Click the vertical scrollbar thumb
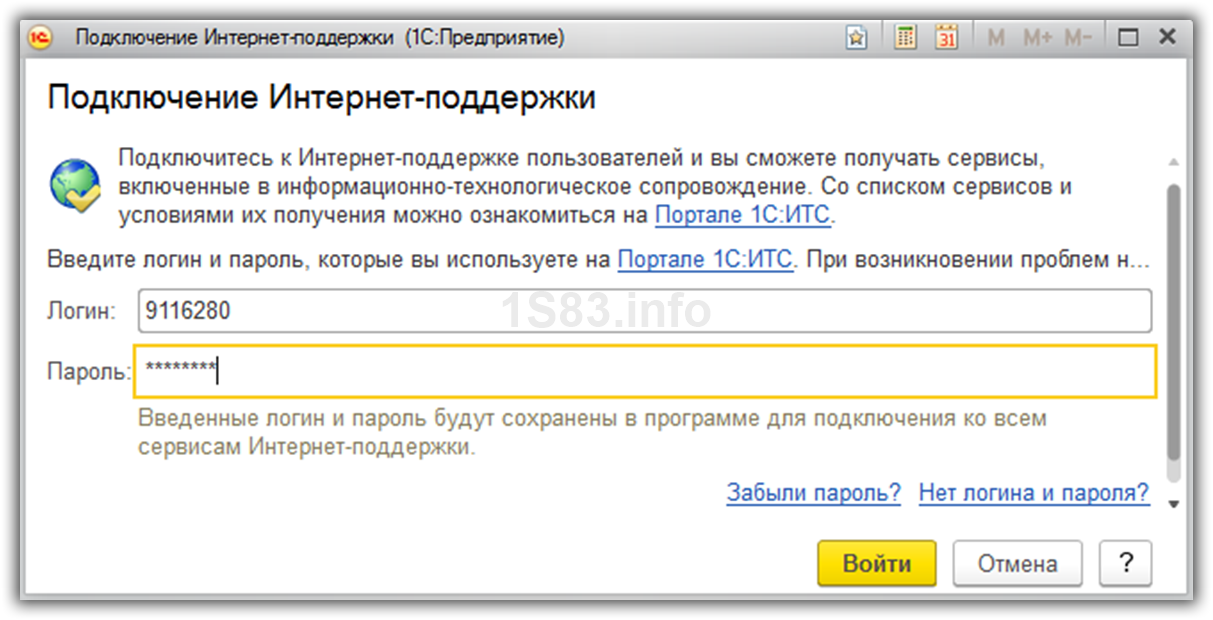 click(1173, 323)
